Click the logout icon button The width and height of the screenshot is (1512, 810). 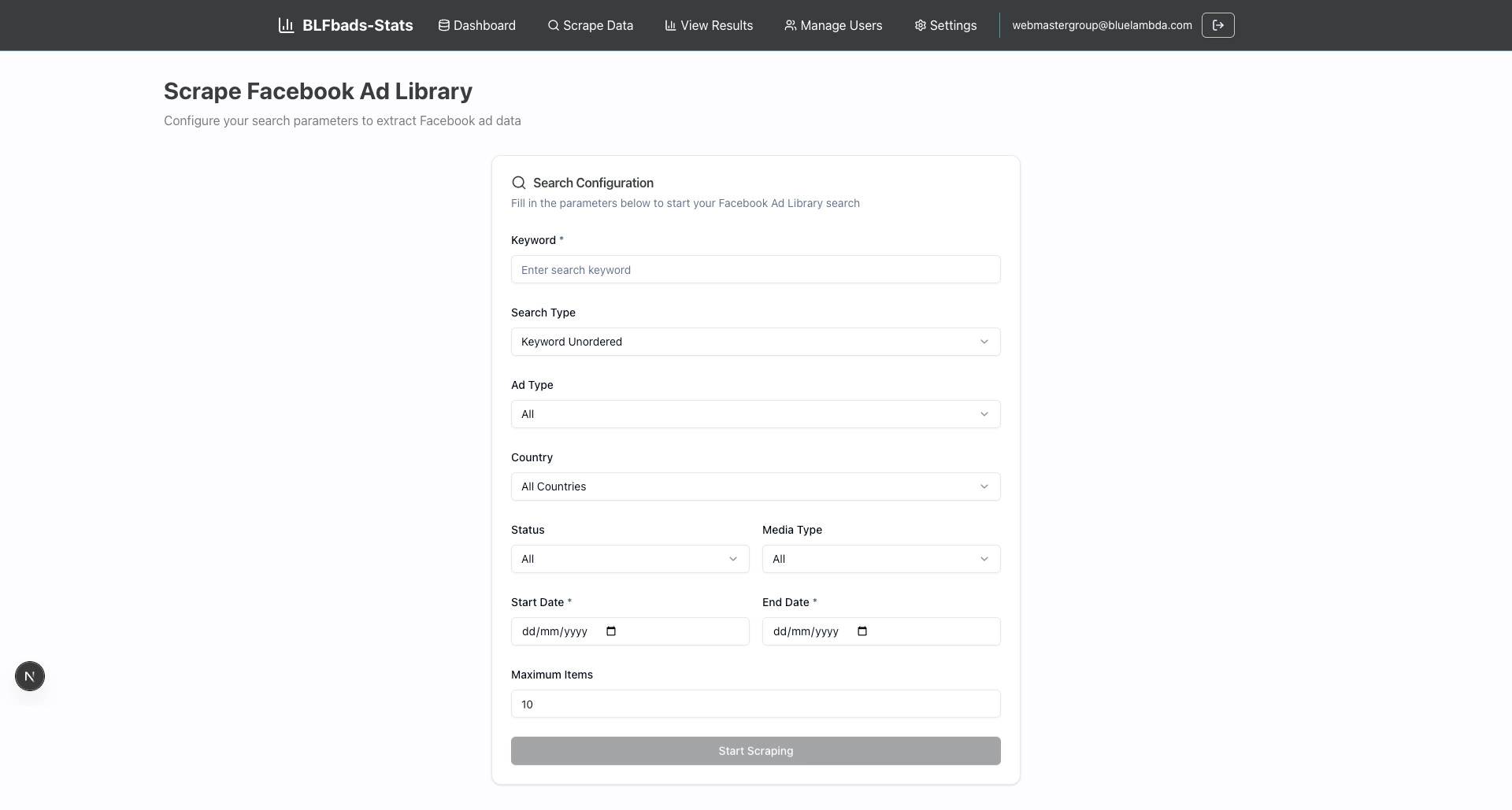pos(1217,25)
